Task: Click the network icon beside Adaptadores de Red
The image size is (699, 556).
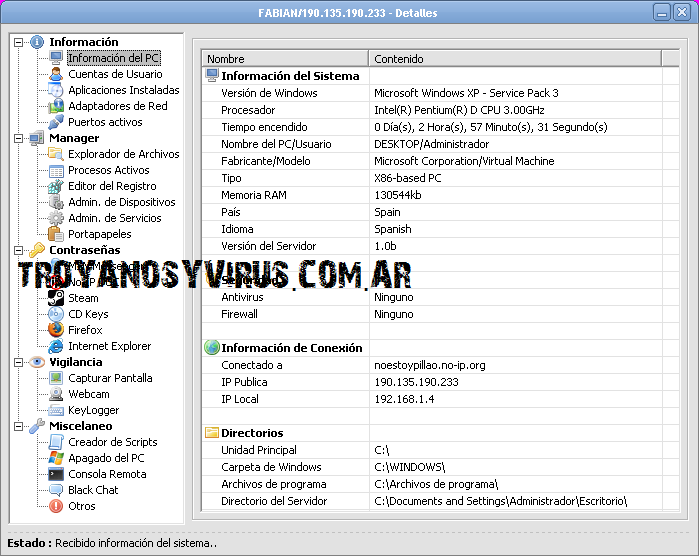Action: [x=56, y=106]
